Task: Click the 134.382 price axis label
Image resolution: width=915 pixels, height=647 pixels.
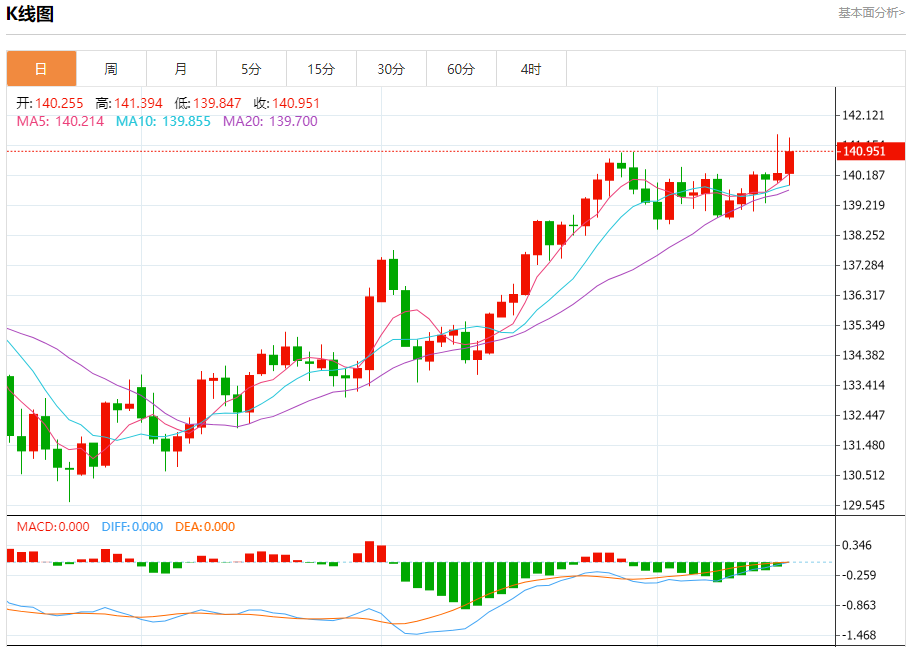Action: click(863, 355)
